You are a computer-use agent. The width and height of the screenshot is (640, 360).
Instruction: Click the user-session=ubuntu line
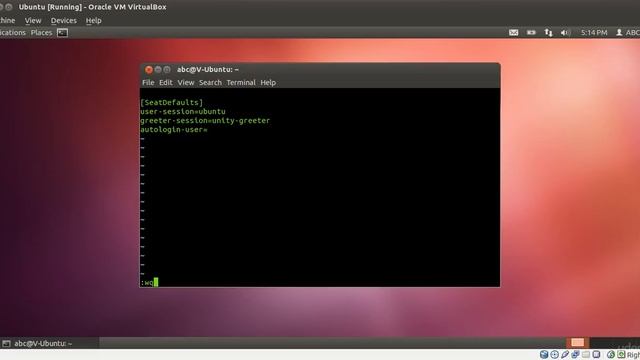pyautogui.click(x=182, y=111)
